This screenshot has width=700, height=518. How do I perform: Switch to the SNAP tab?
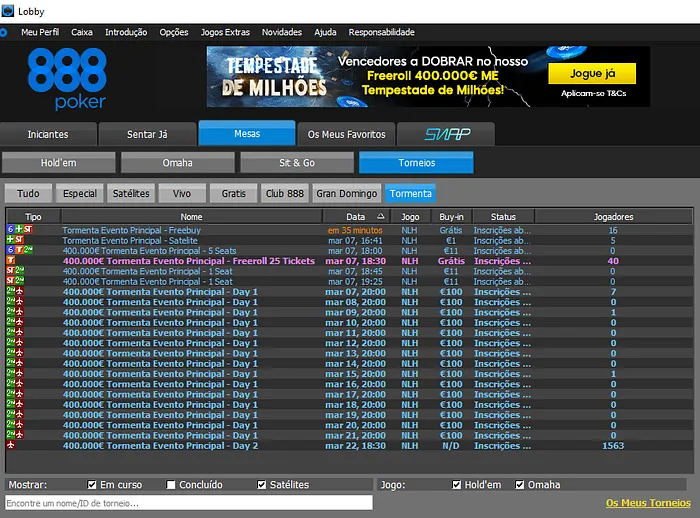tap(446, 134)
